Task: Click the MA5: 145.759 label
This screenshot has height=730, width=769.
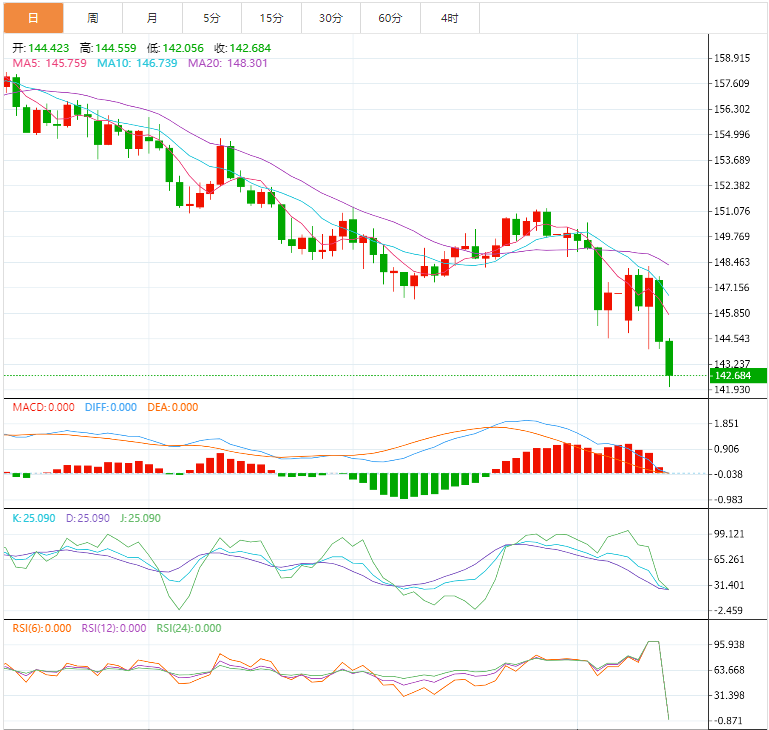Action: click(50, 63)
